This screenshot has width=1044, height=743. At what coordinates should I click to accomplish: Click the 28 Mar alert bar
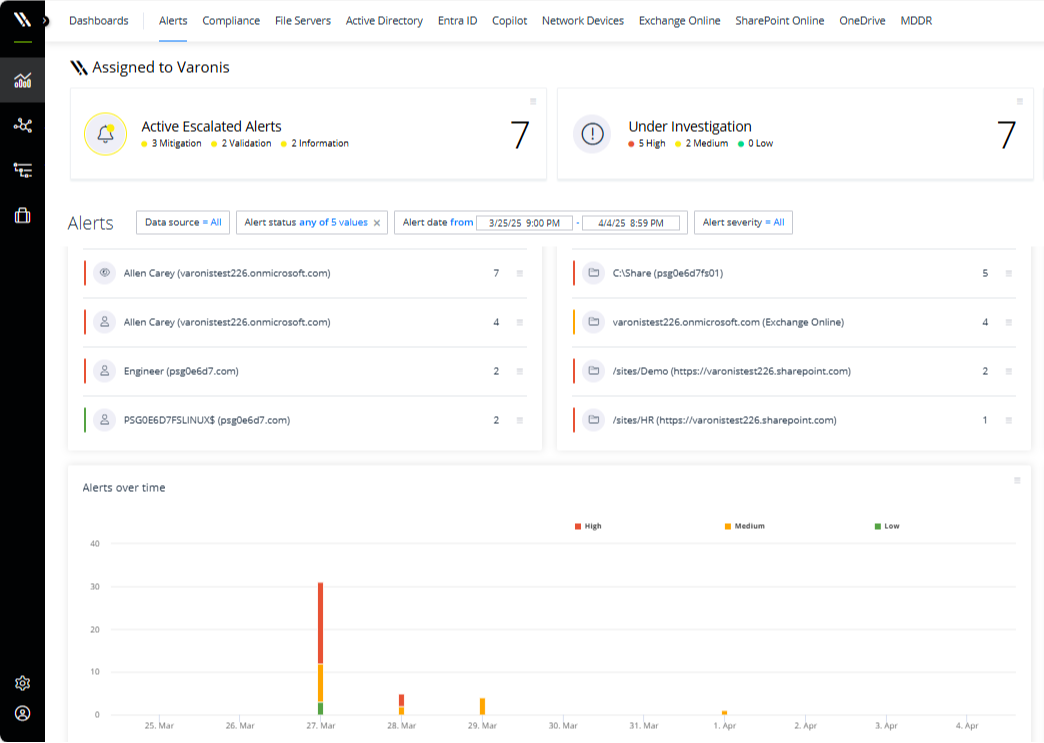(x=401, y=704)
